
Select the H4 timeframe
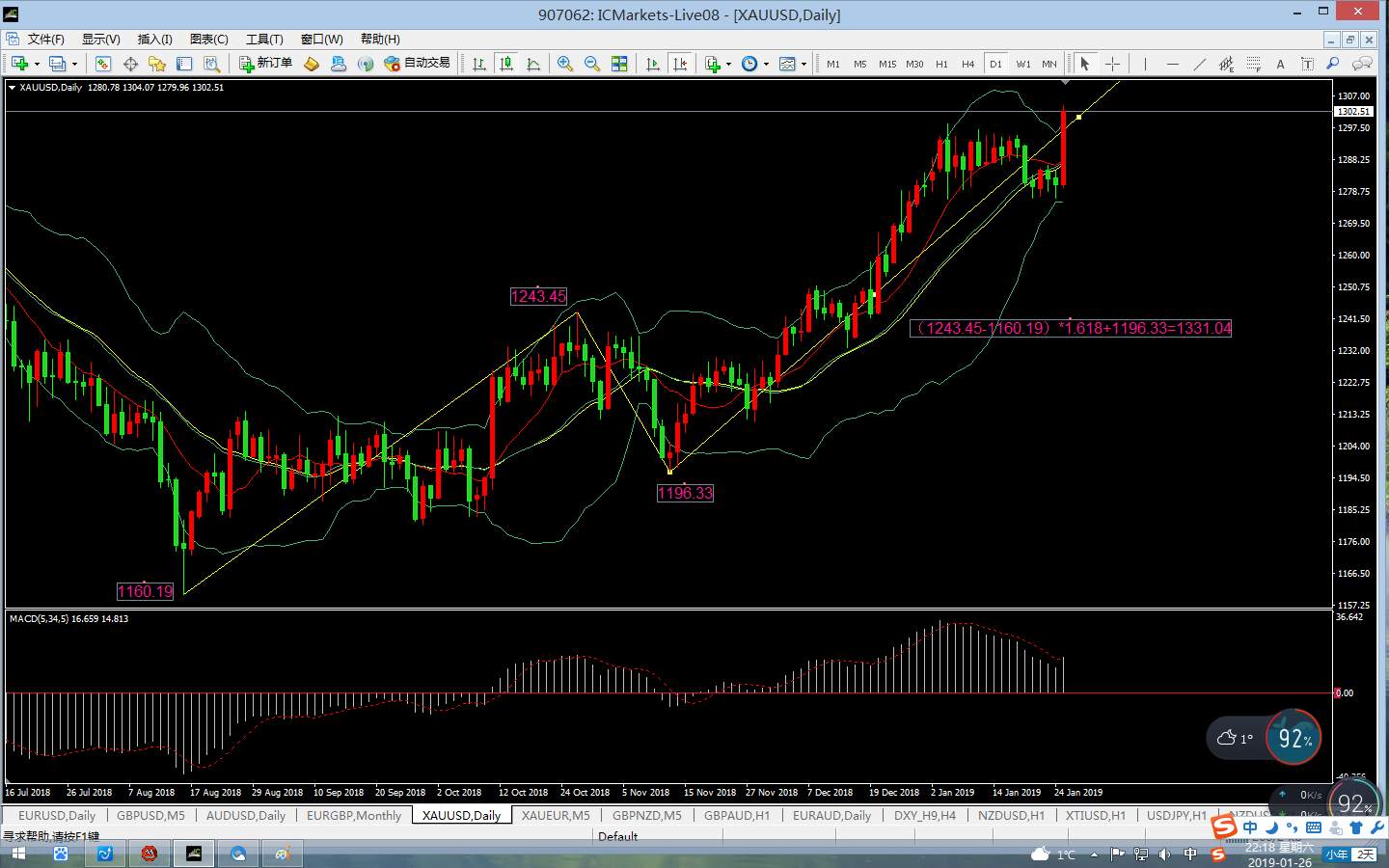(x=968, y=64)
